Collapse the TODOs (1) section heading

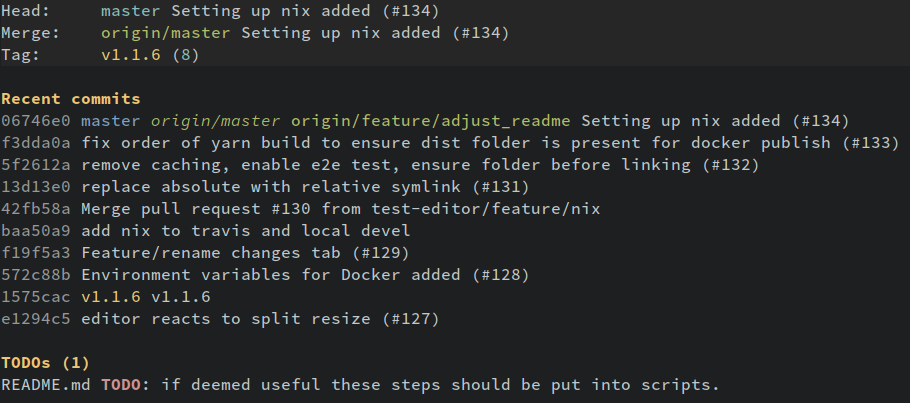coord(45,363)
